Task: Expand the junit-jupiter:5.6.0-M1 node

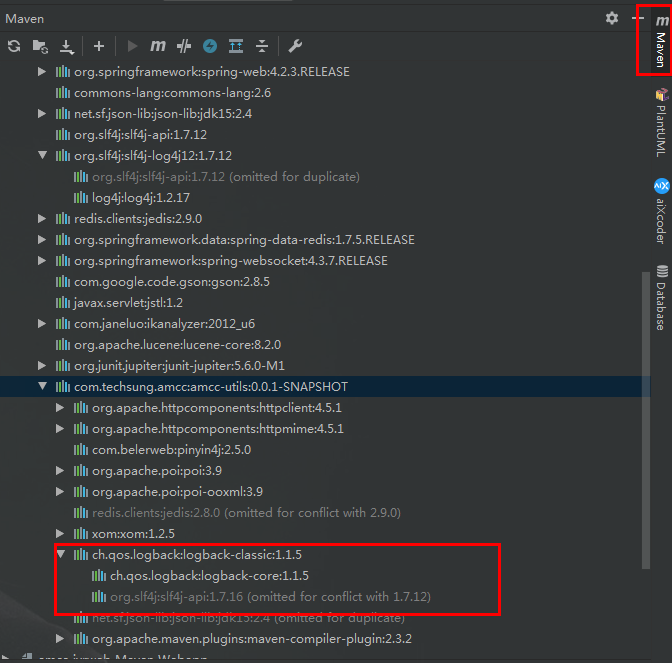Action: pos(42,366)
